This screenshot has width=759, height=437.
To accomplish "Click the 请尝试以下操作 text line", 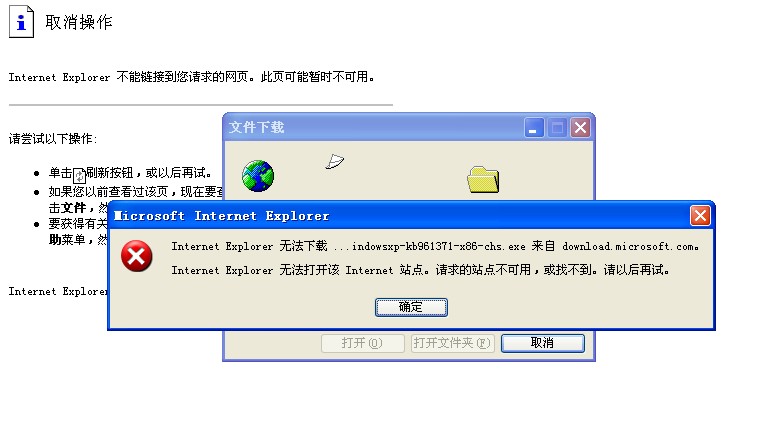I will 53,139.
